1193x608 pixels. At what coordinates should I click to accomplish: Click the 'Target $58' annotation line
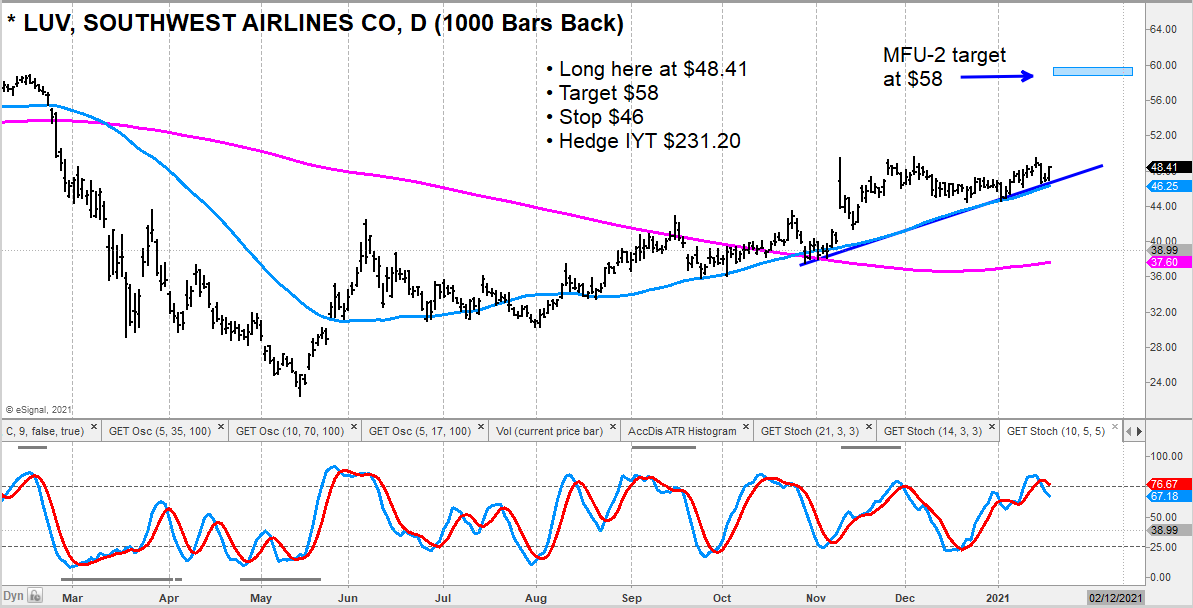pos(603,94)
